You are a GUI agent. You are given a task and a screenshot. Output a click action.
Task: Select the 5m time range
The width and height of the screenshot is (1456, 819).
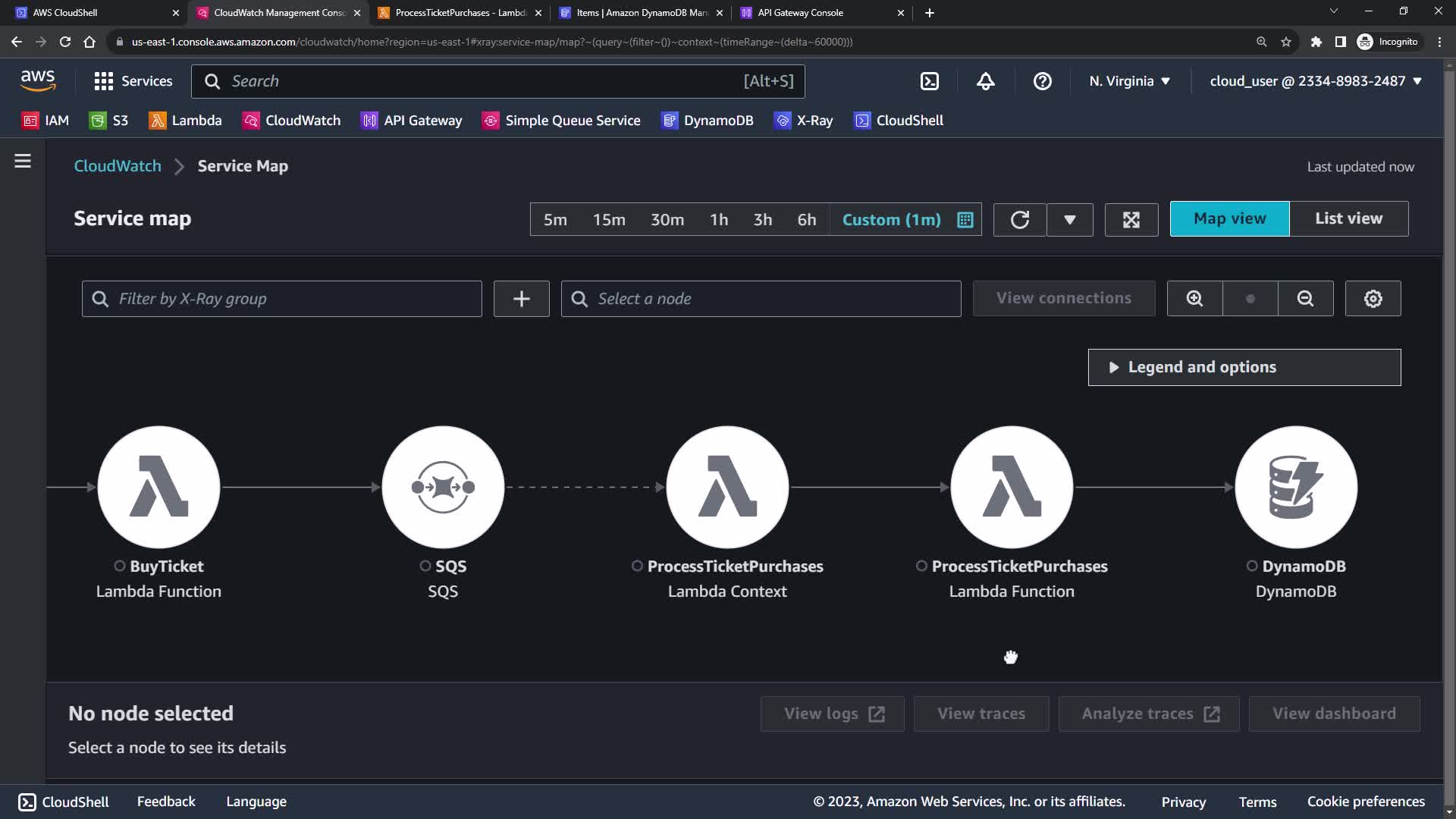555,220
